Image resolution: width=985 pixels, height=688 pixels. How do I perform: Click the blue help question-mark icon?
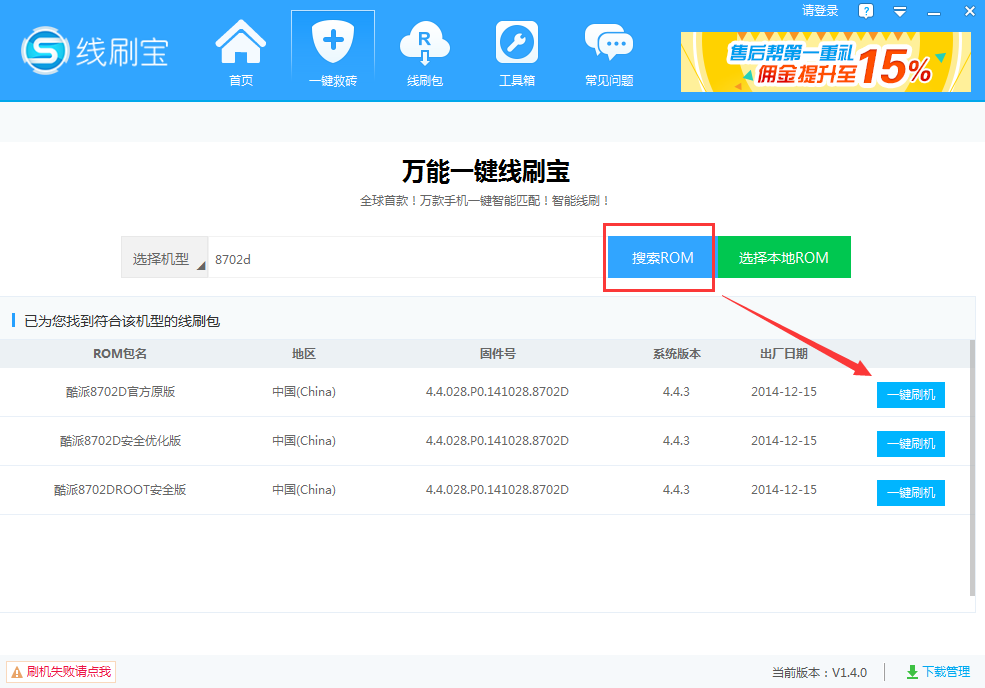pyautogui.click(x=866, y=11)
